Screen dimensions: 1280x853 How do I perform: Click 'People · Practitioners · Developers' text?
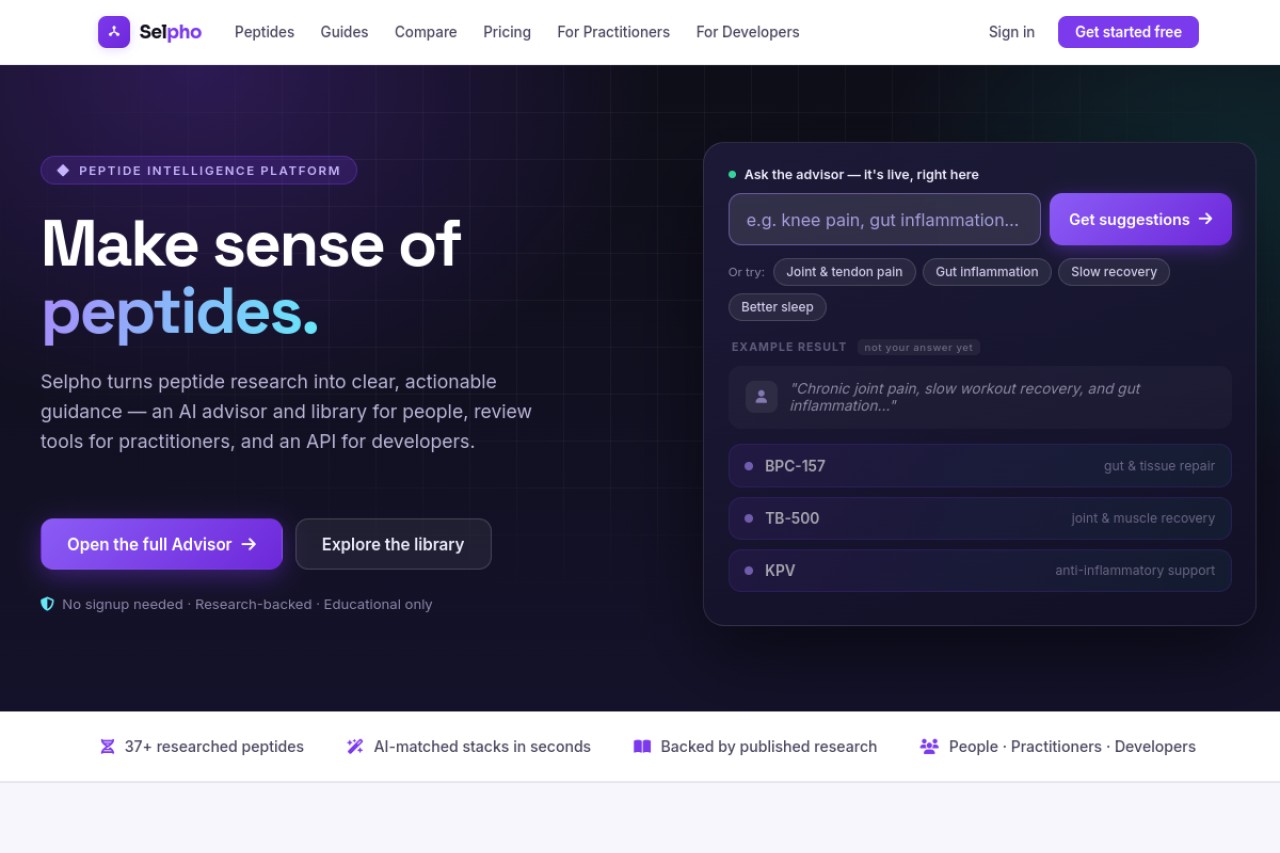1072,746
